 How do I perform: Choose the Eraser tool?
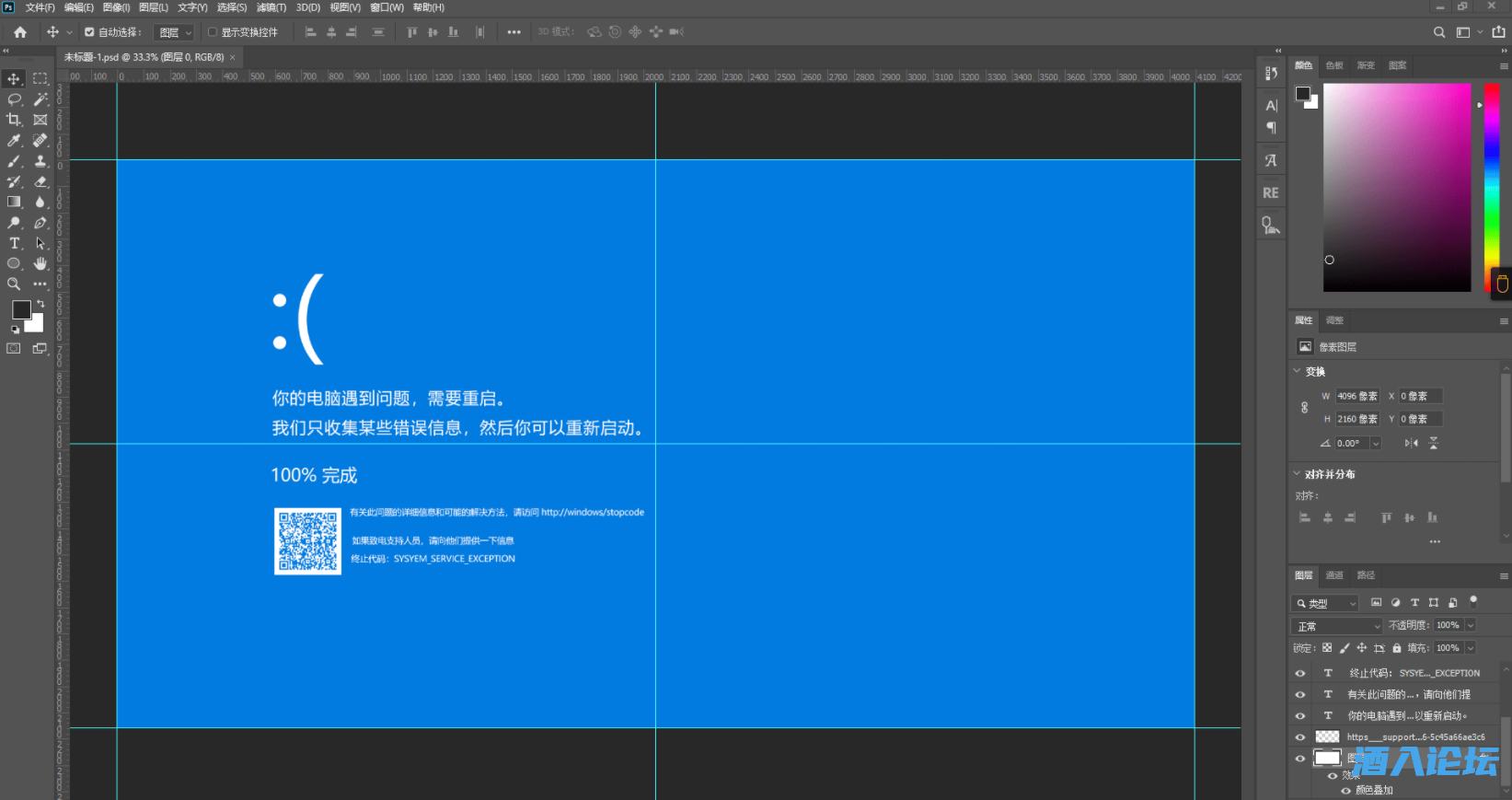40,181
